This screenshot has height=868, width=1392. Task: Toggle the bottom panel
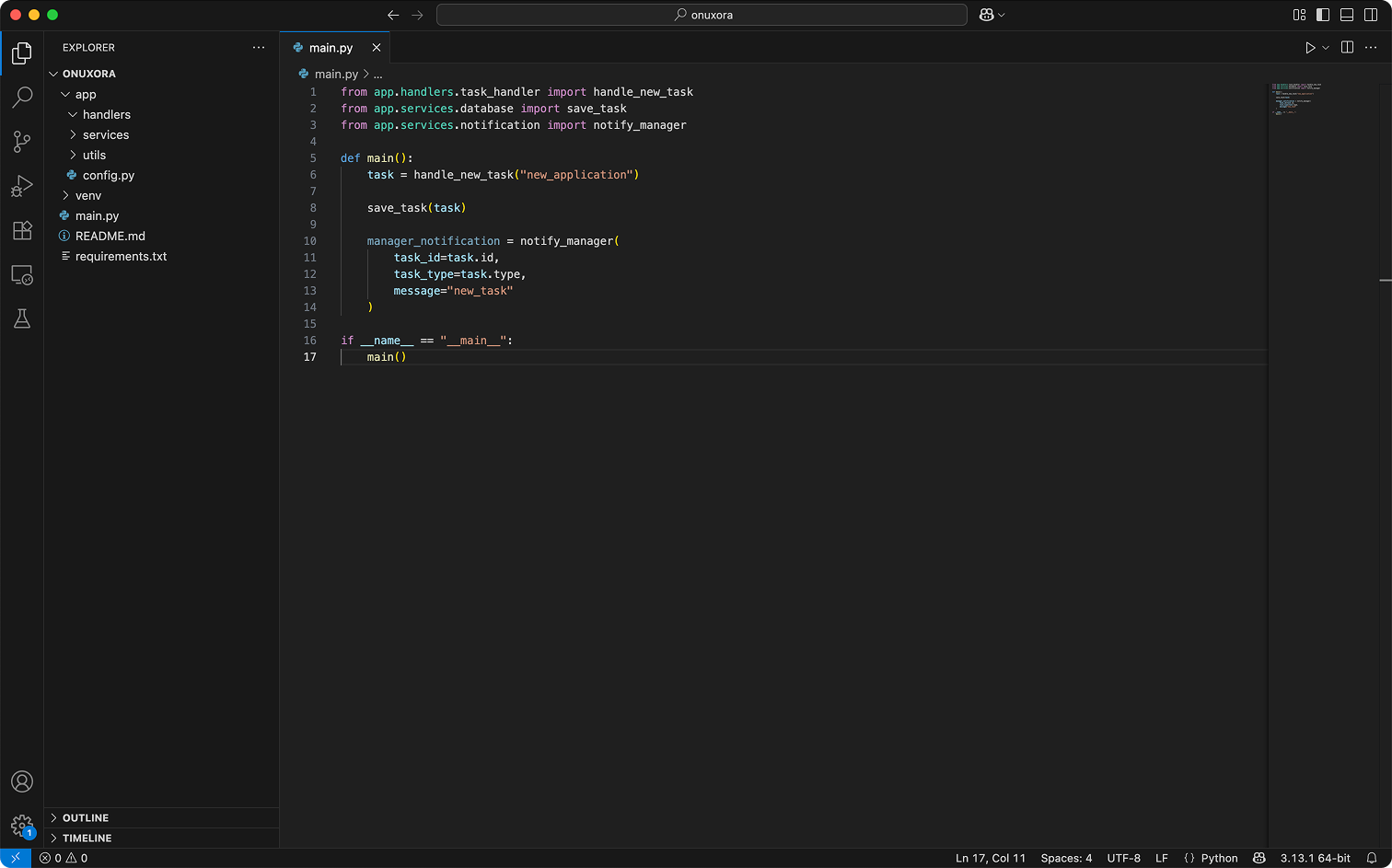coord(1347,15)
